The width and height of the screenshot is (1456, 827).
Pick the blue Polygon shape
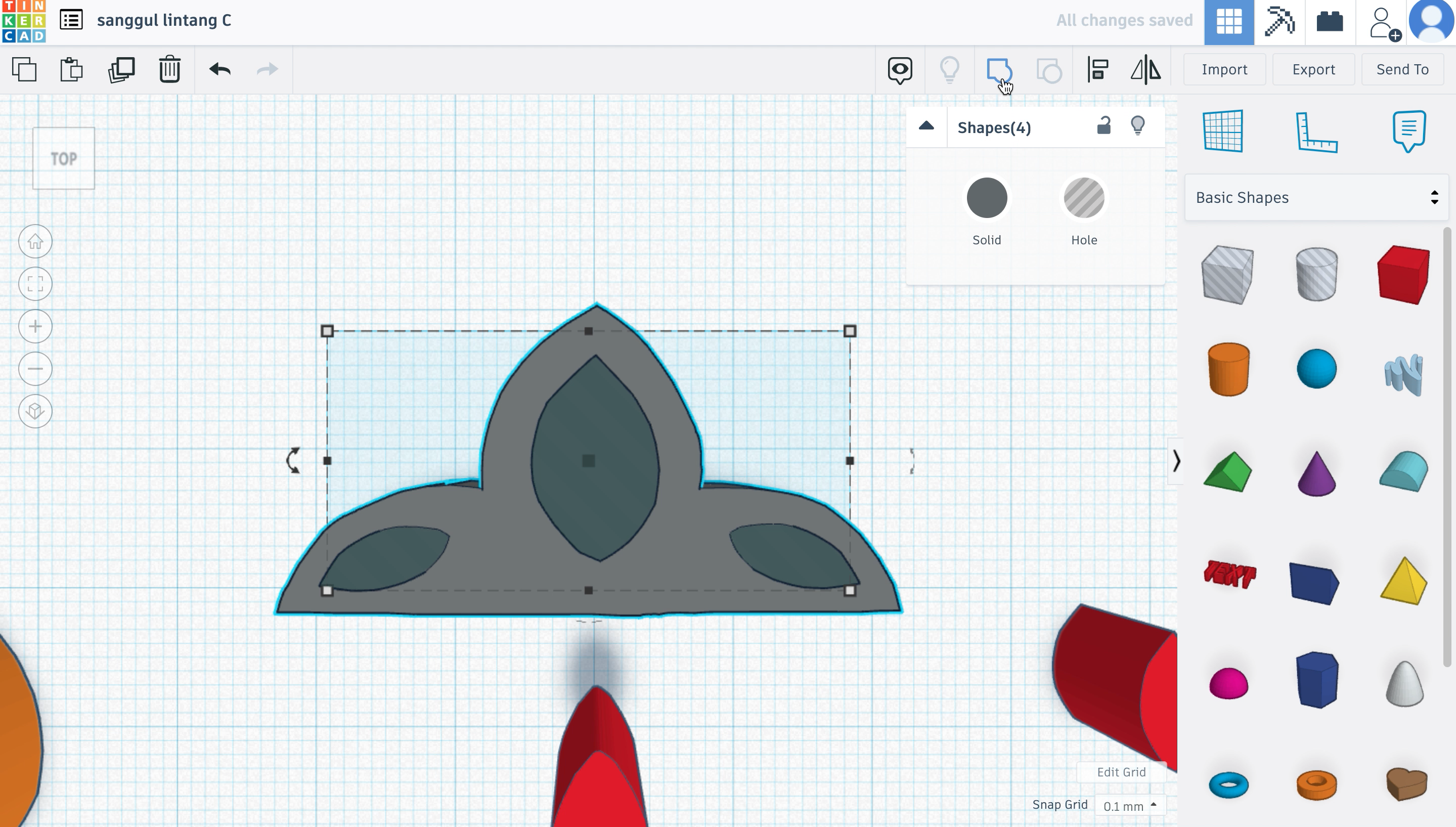[x=1317, y=680]
